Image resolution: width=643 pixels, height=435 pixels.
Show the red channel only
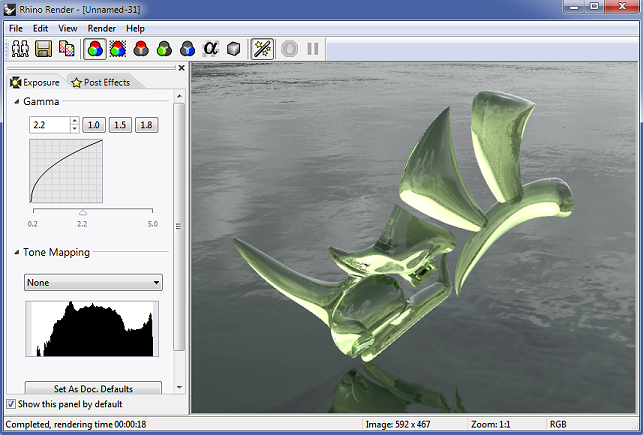(141, 48)
